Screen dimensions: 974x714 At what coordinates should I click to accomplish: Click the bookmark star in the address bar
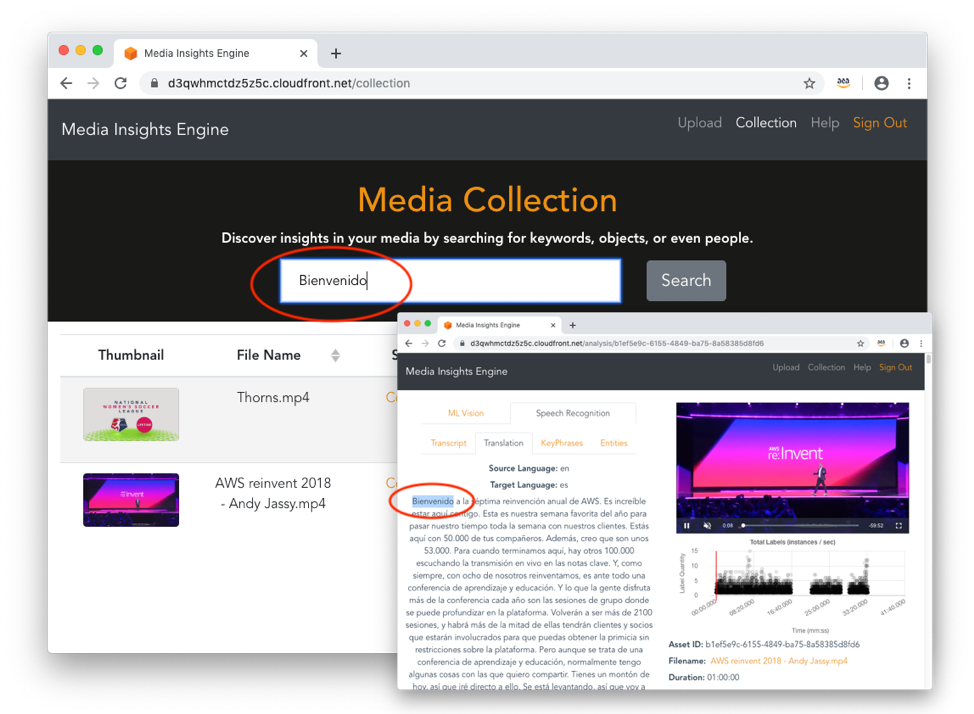point(809,84)
